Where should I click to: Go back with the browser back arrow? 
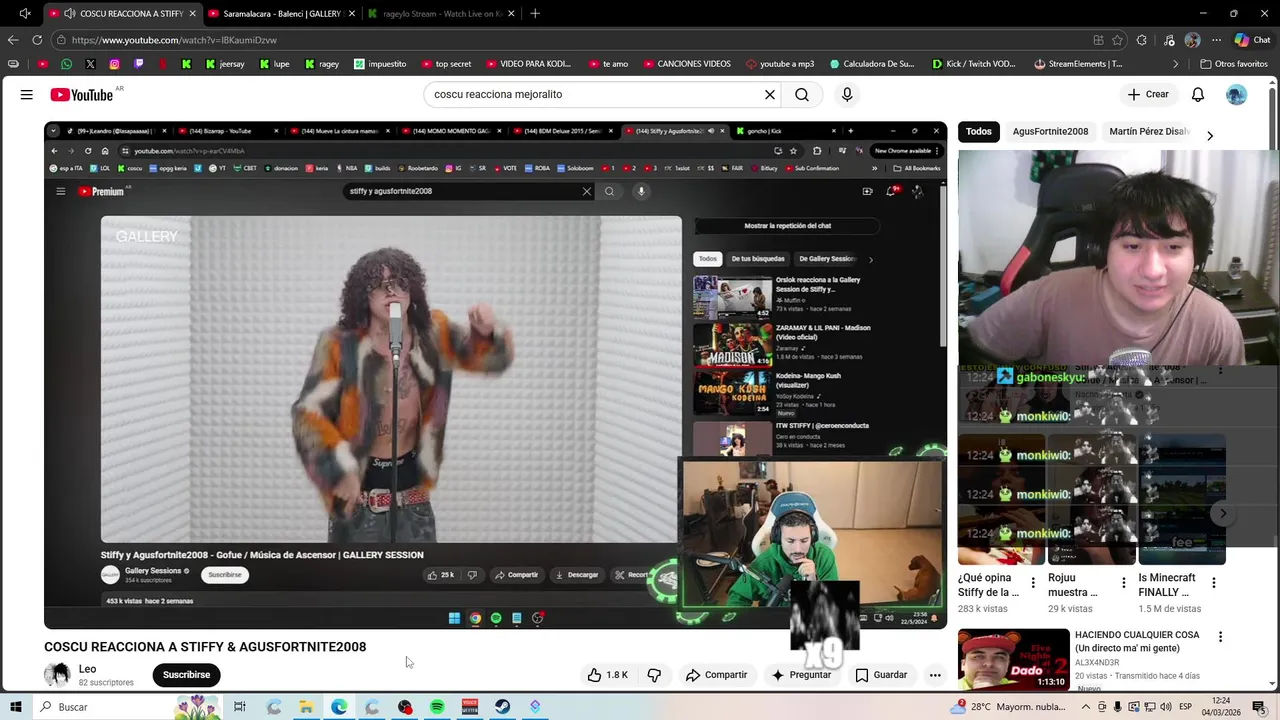[13, 40]
